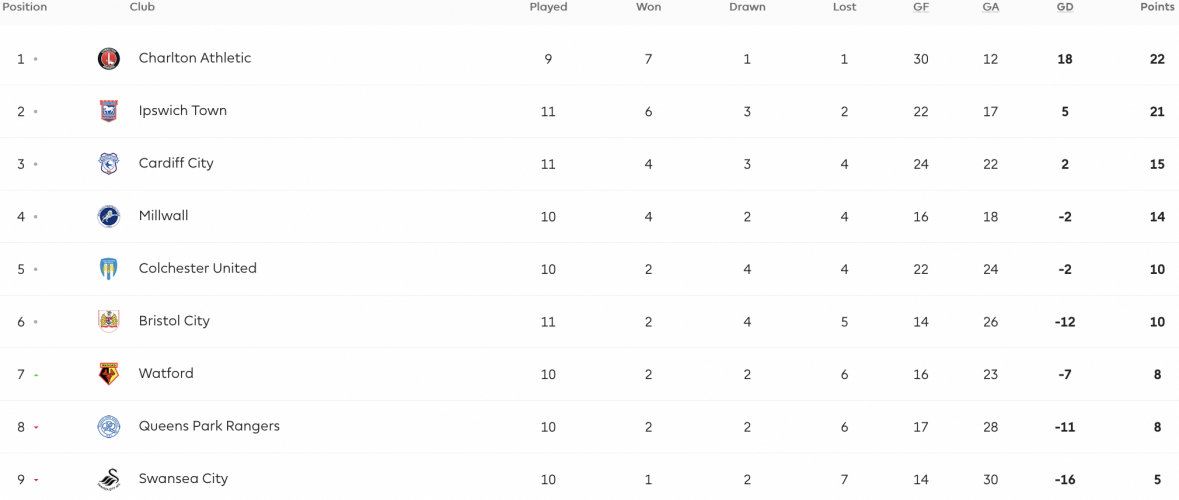Open the Queens Park Rangers name link
Viewport: 1179px width, 500px height.
(x=209, y=426)
